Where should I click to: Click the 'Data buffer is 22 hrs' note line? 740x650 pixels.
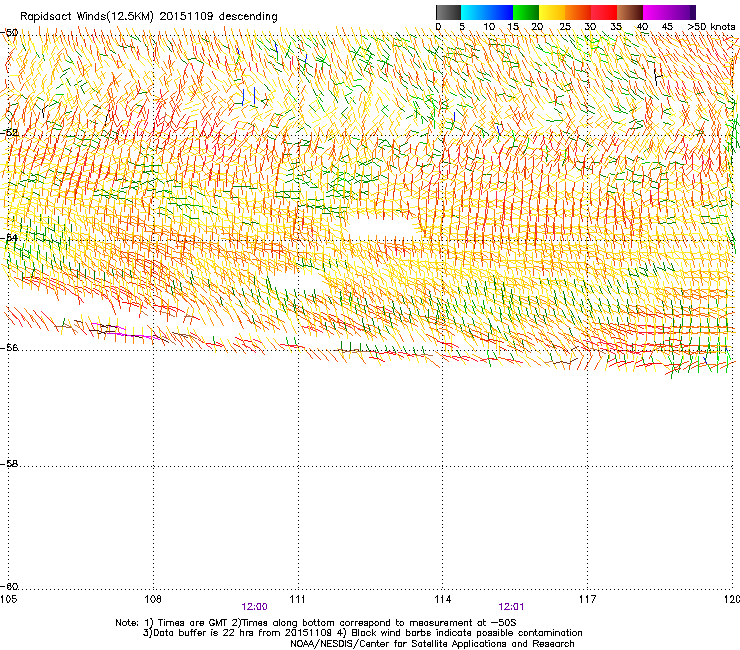coord(362,633)
